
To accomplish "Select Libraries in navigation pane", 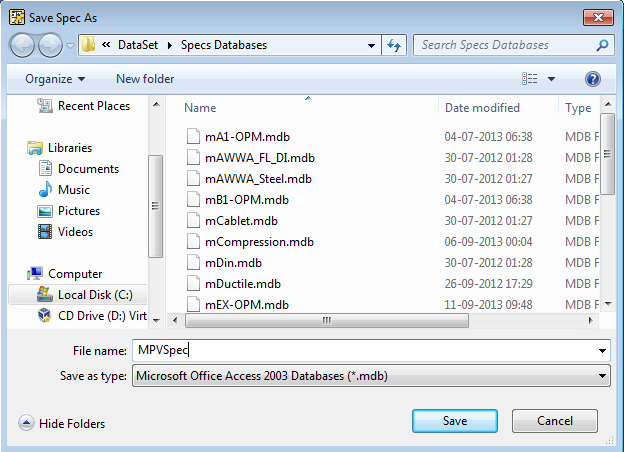I will pyautogui.click(x=70, y=148).
